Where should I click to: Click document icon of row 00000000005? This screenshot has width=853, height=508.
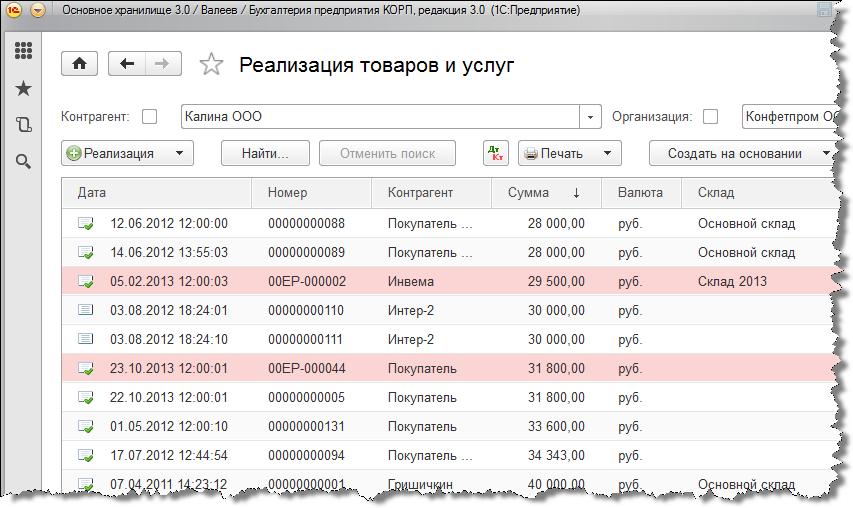[x=85, y=397]
